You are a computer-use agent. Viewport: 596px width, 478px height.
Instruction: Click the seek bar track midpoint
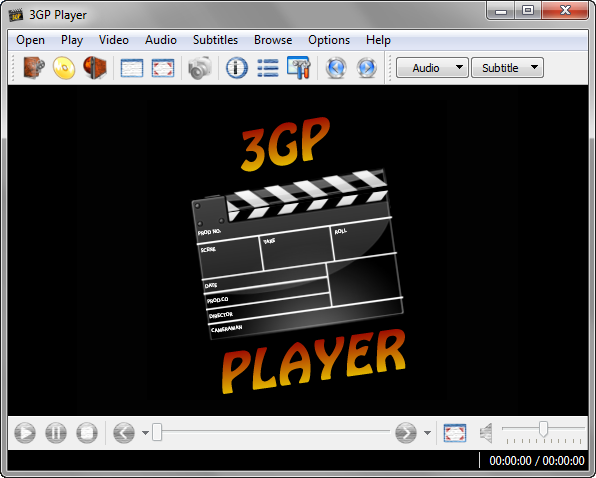click(x=271, y=432)
